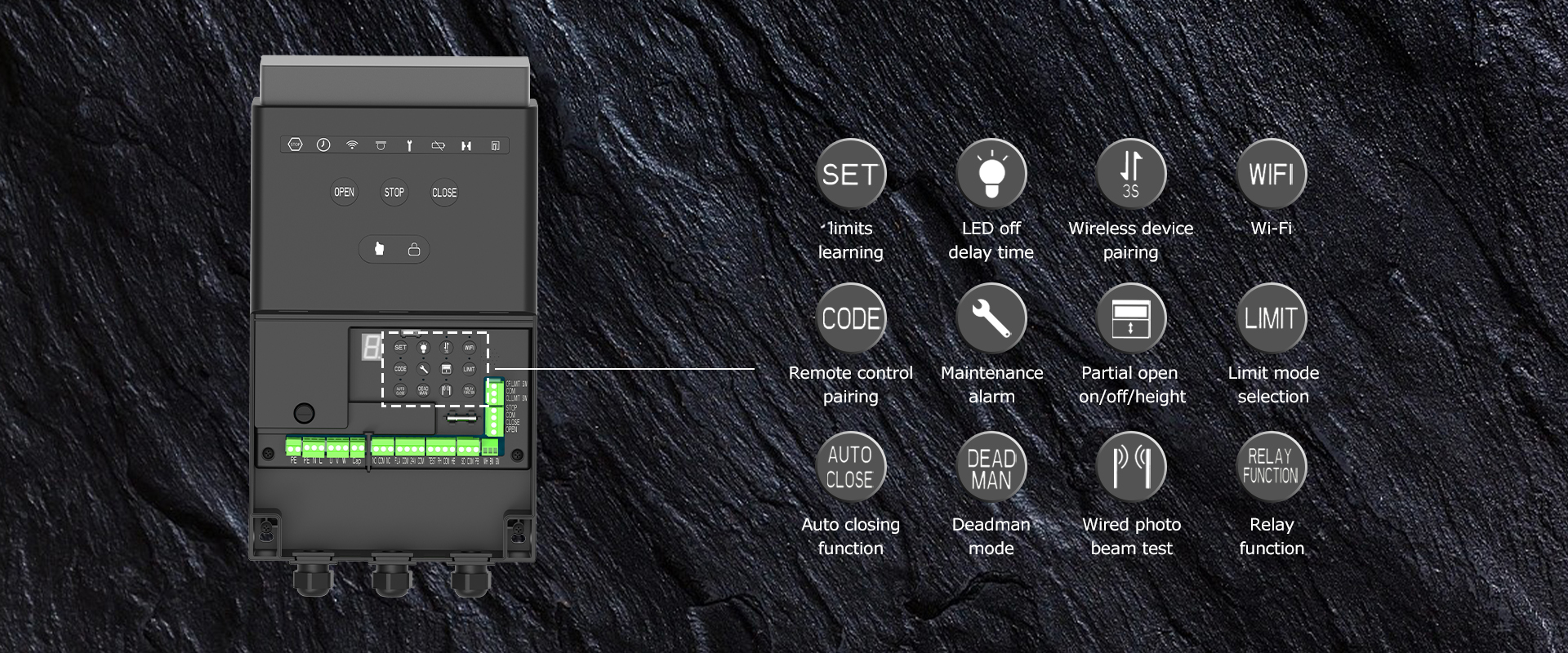Select the large 3S wireless device pairing icon
The height and width of the screenshot is (653, 1568).
1131,174
